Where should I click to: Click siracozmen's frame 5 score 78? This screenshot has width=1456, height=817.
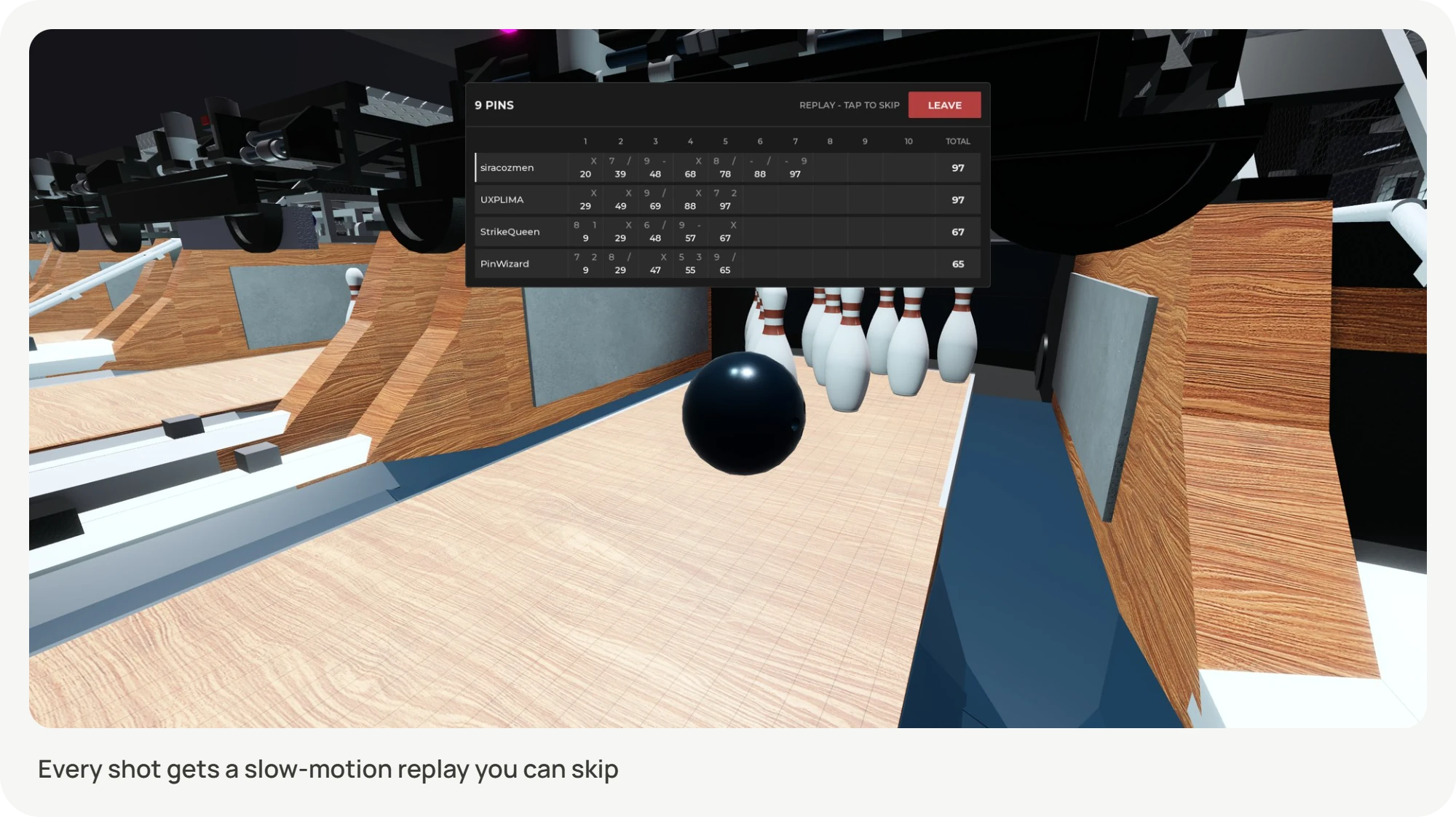pyautogui.click(x=725, y=174)
